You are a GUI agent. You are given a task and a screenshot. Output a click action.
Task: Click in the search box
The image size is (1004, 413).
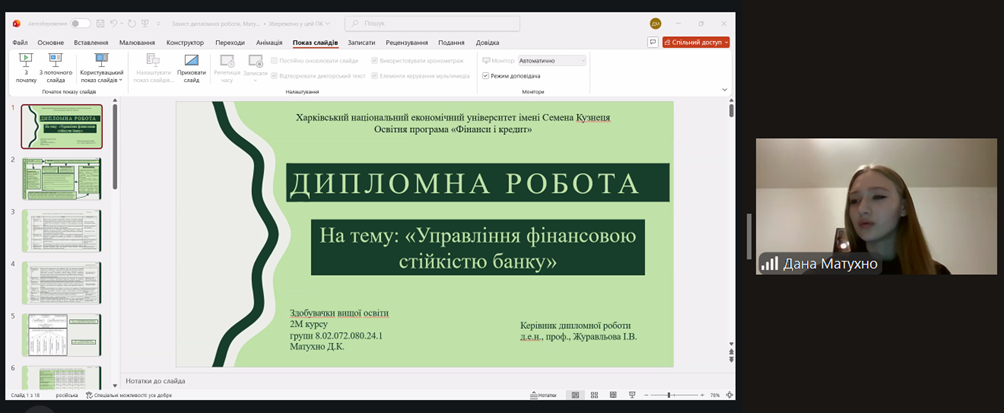[432, 23]
